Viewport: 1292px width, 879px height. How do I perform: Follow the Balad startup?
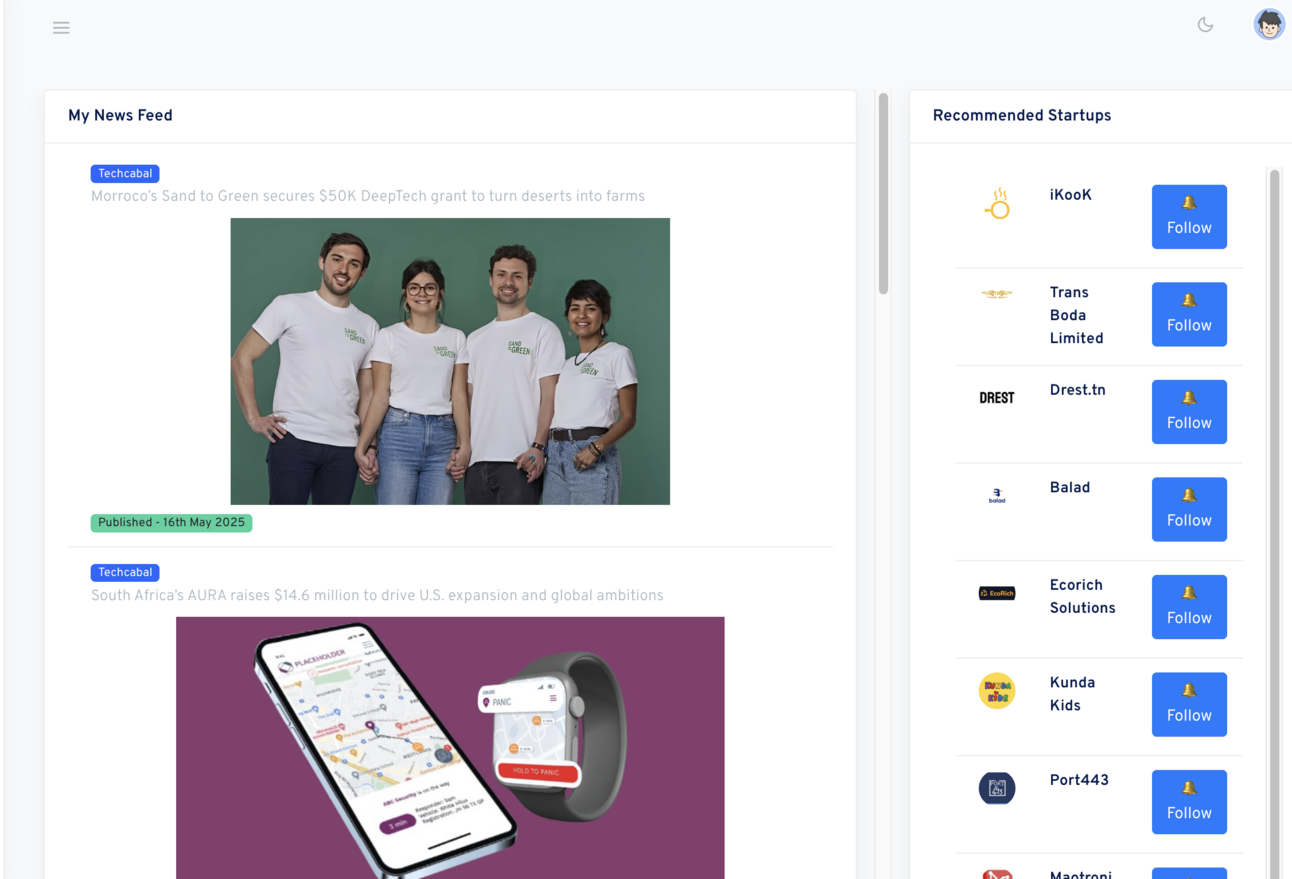(x=1189, y=510)
